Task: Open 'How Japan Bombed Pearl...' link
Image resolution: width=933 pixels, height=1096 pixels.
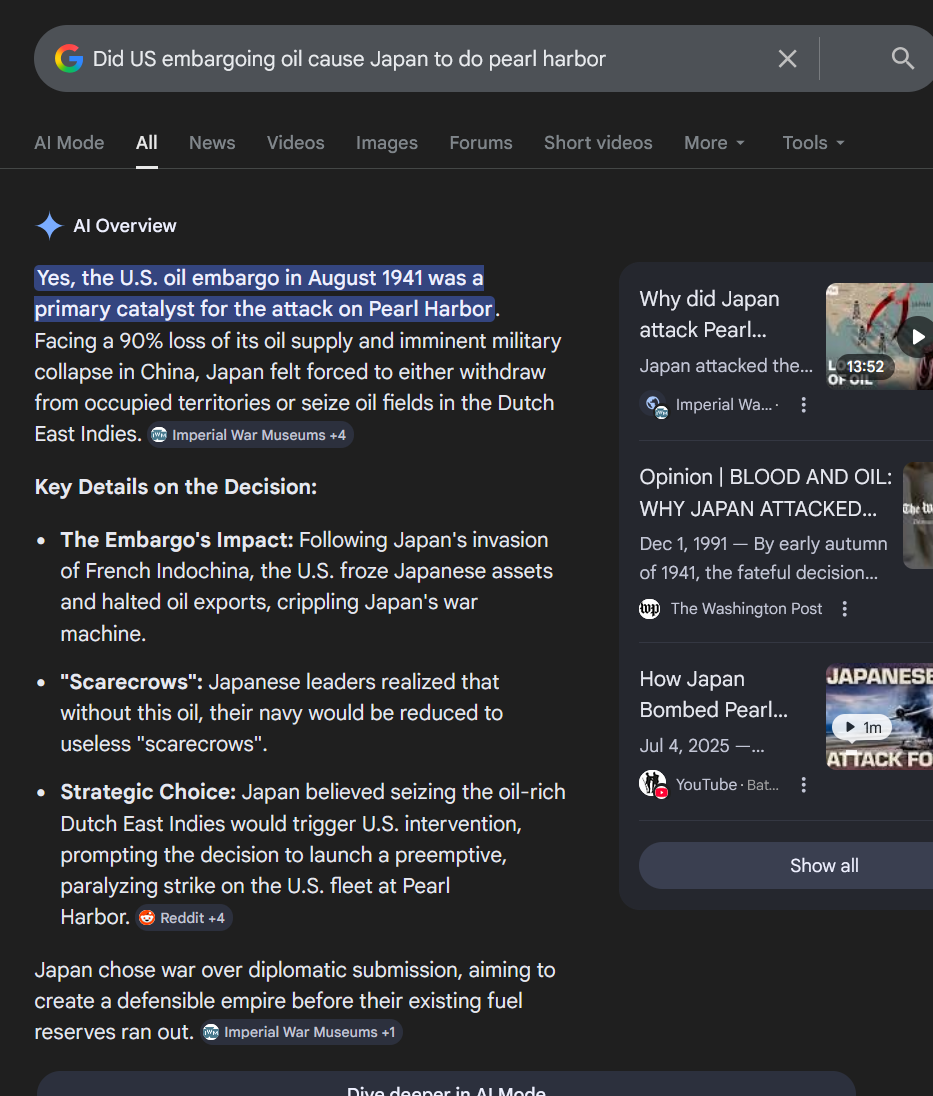Action: coord(714,694)
